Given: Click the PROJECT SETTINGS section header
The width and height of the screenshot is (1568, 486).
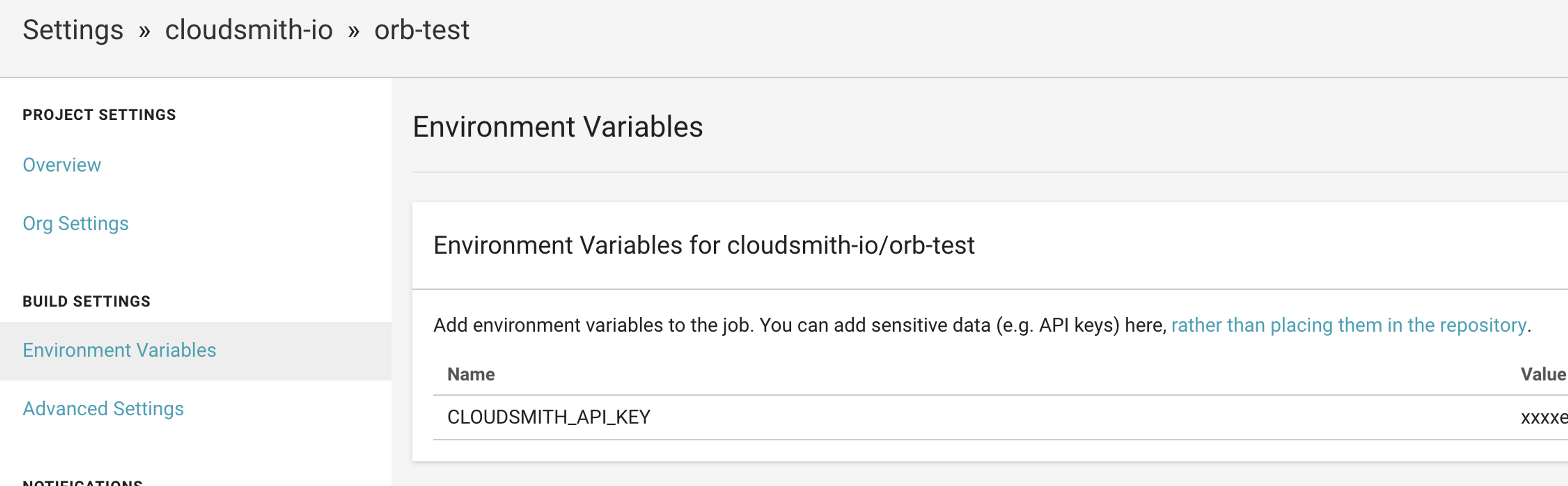Looking at the screenshot, I should click(x=99, y=114).
